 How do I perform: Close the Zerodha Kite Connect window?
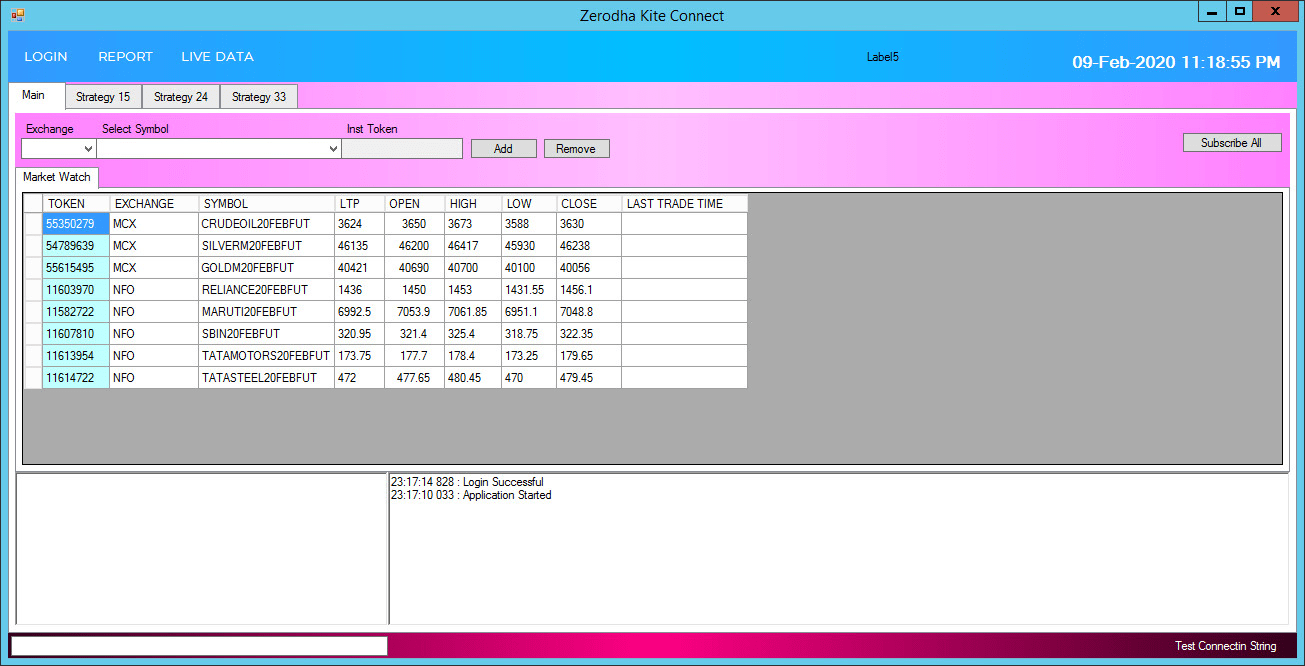tap(1277, 12)
